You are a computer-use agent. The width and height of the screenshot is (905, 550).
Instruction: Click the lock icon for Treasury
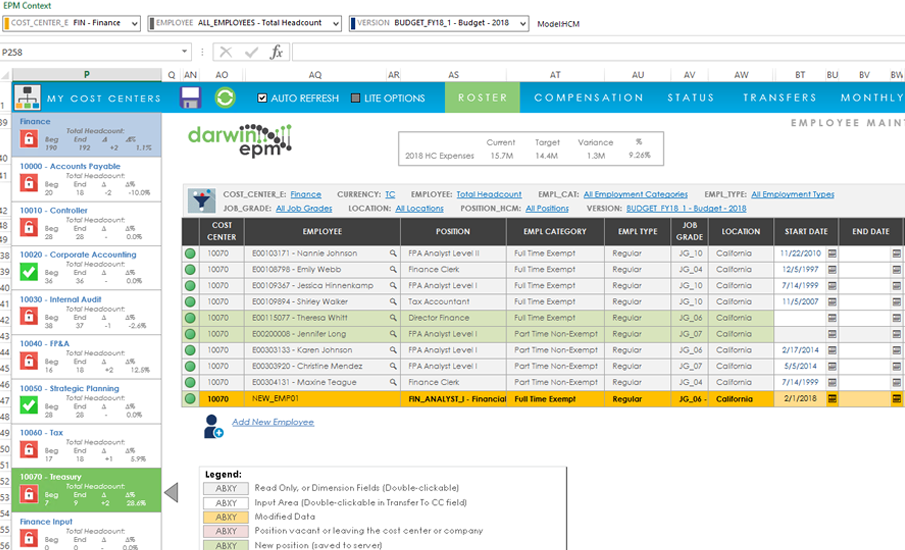29,494
